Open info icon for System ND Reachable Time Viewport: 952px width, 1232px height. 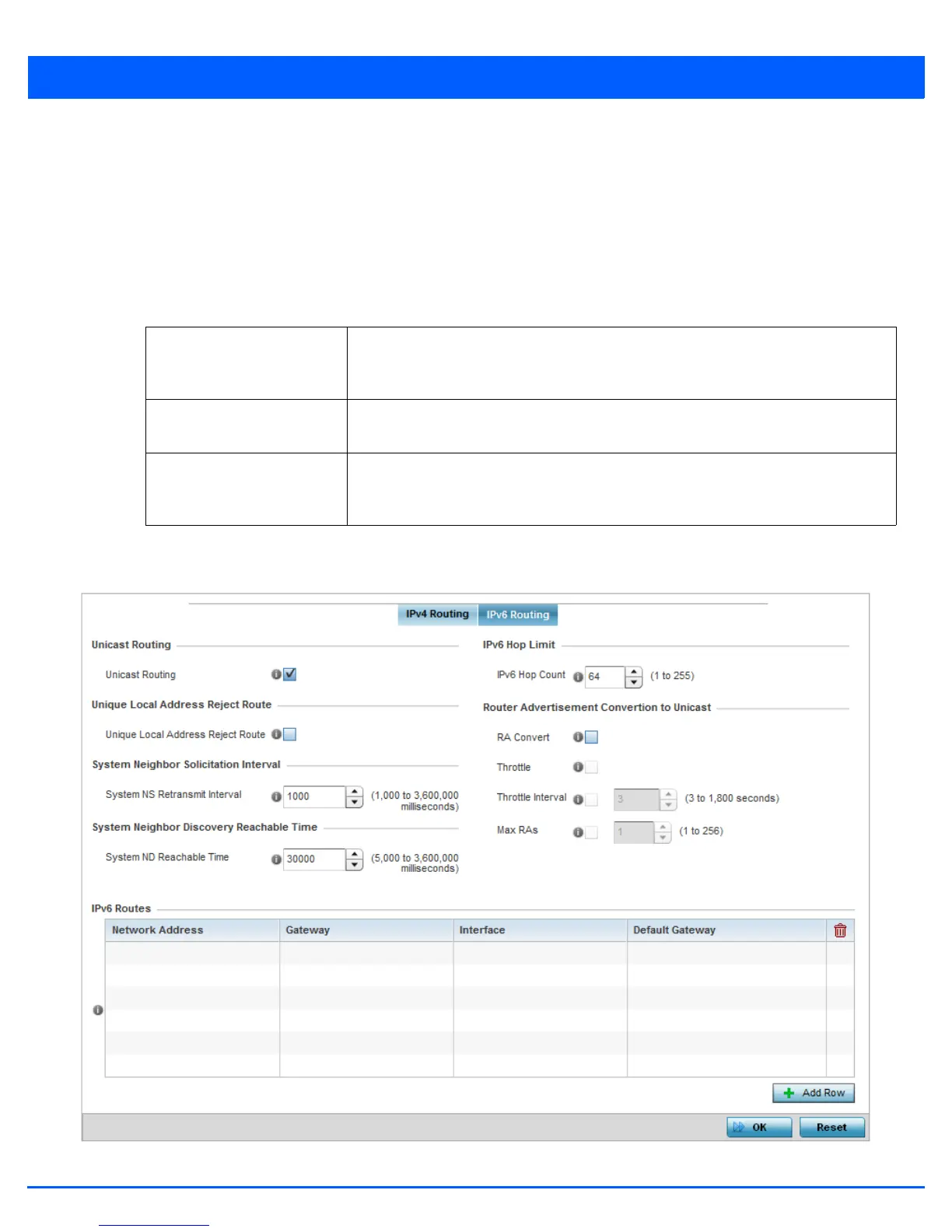pyautogui.click(x=276, y=859)
